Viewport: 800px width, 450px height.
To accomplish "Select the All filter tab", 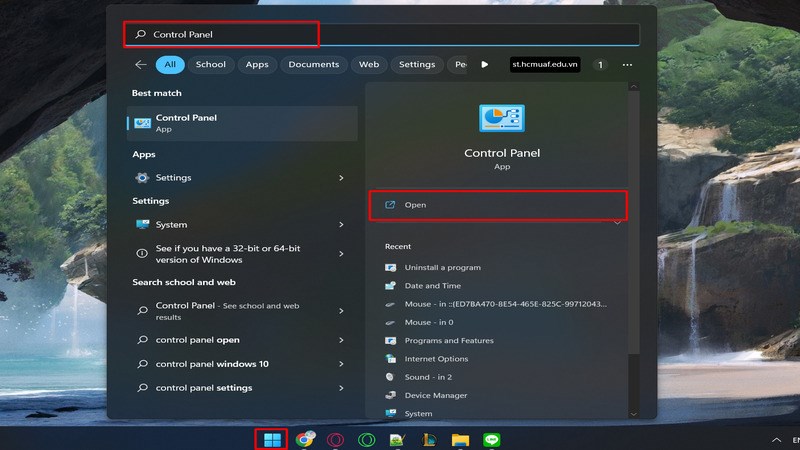I will pos(170,65).
